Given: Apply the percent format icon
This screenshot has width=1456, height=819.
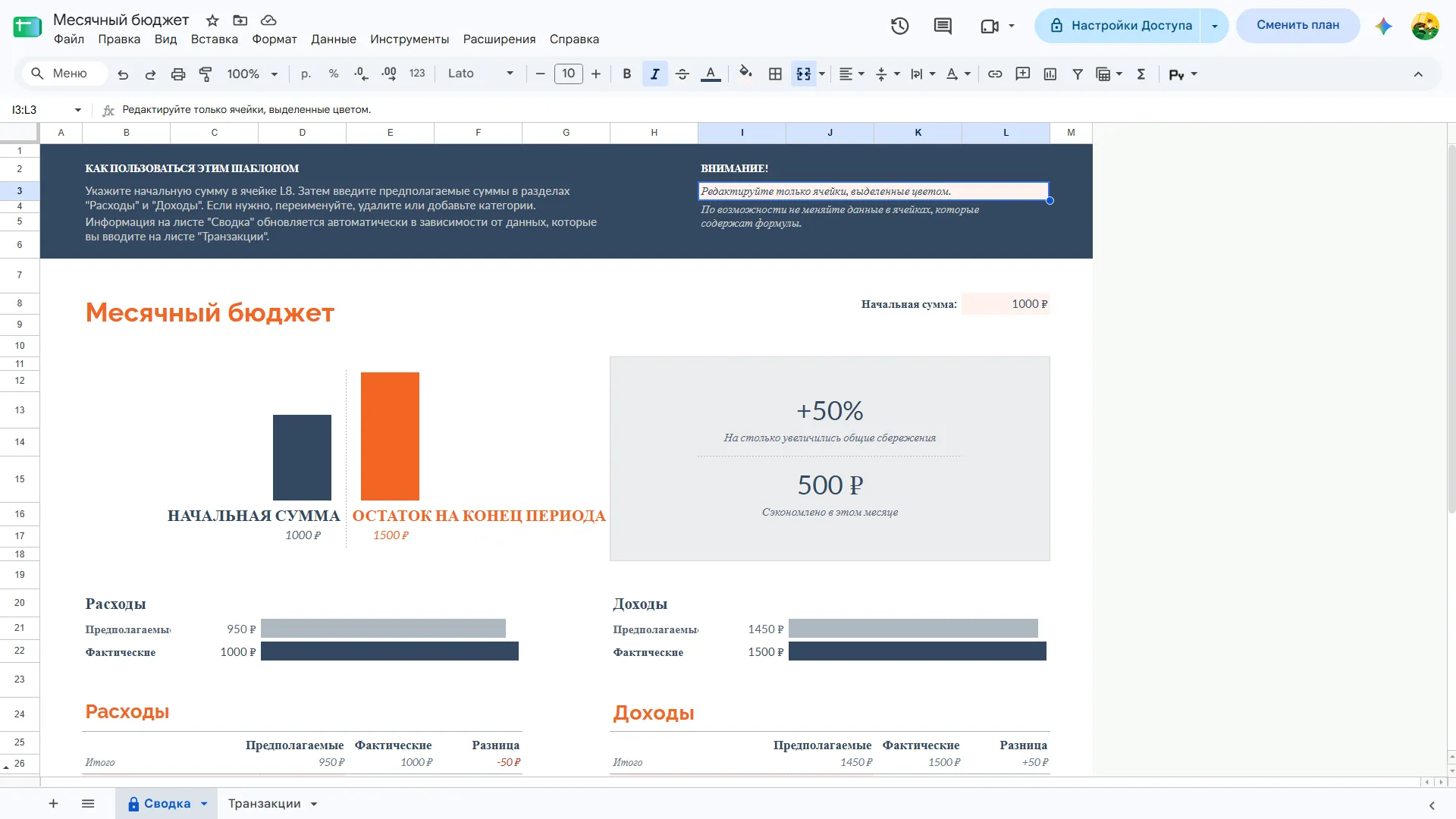Looking at the screenshot, I should 334,74.
